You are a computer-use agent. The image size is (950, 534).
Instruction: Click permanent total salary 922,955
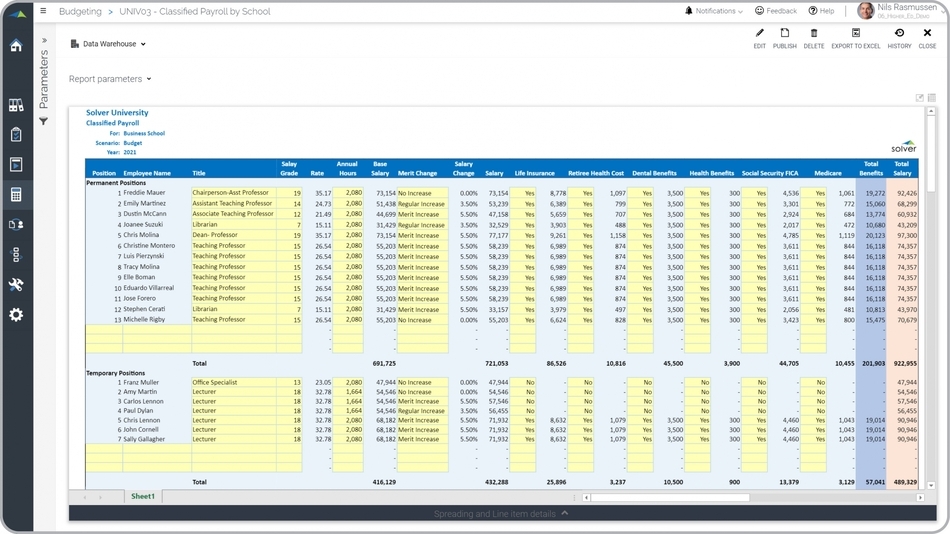point(905,364)
